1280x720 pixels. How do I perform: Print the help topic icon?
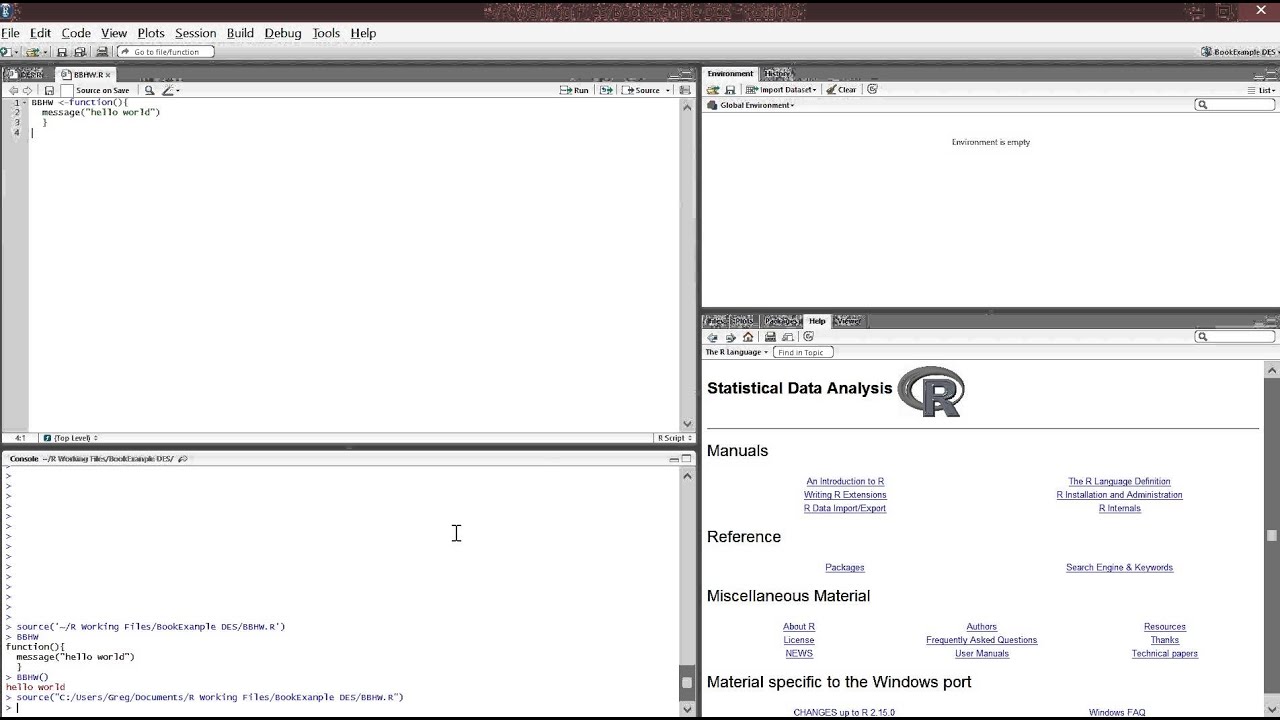point(770,337)
